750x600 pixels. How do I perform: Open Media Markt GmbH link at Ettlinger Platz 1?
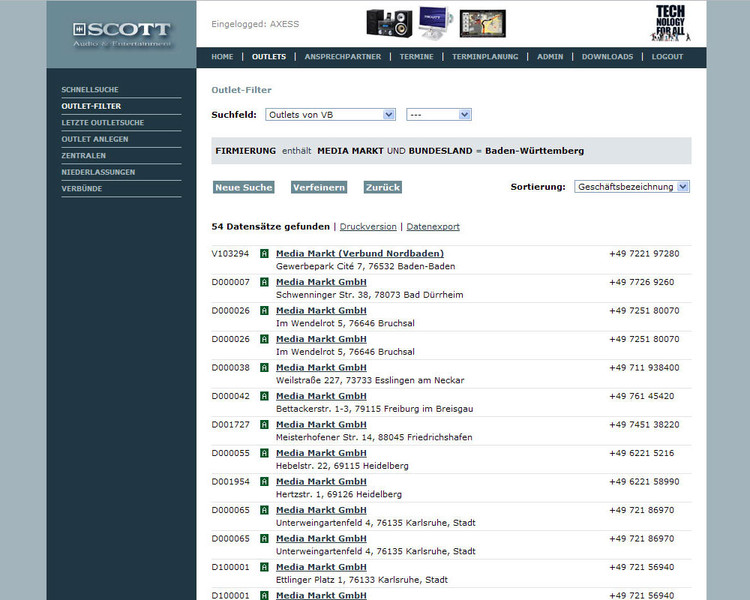point(321,567)
